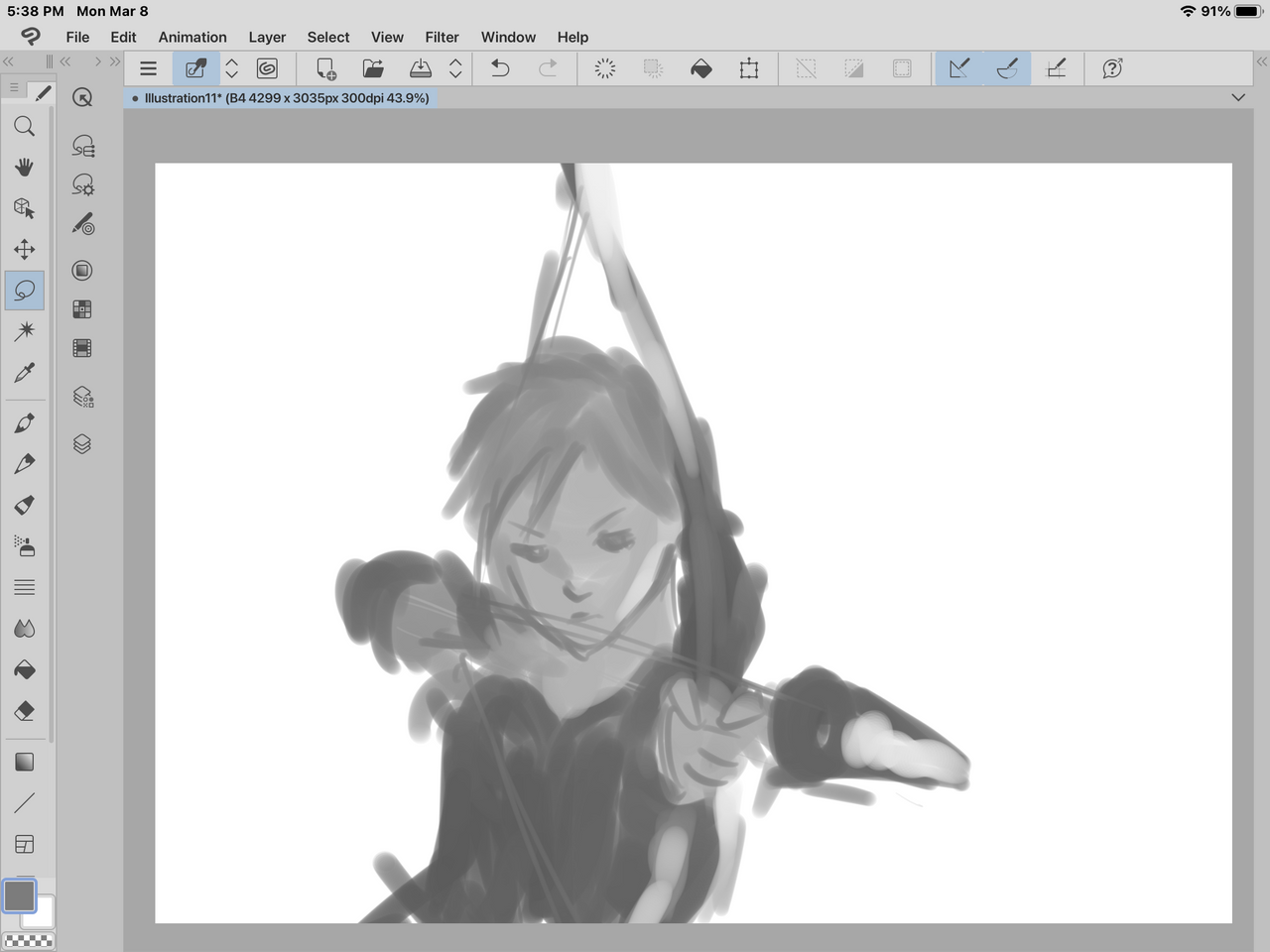Select the Auto select magic wand tool

[25, 331]
